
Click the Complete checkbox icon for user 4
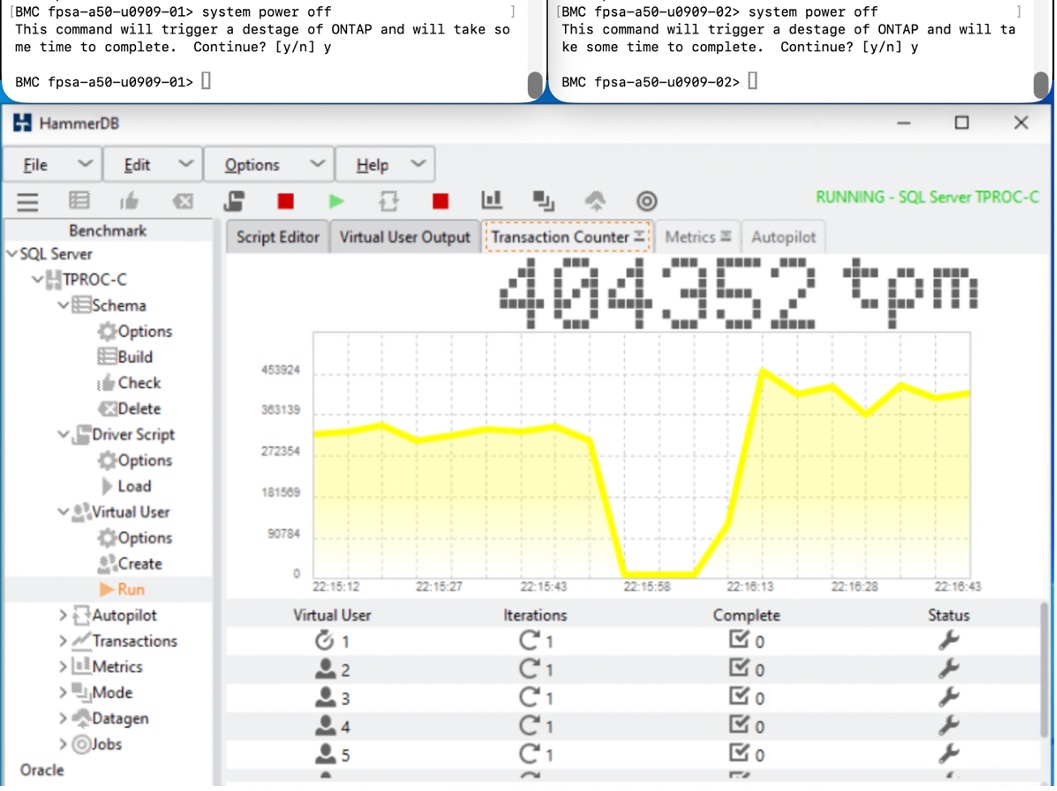[739, 724]
